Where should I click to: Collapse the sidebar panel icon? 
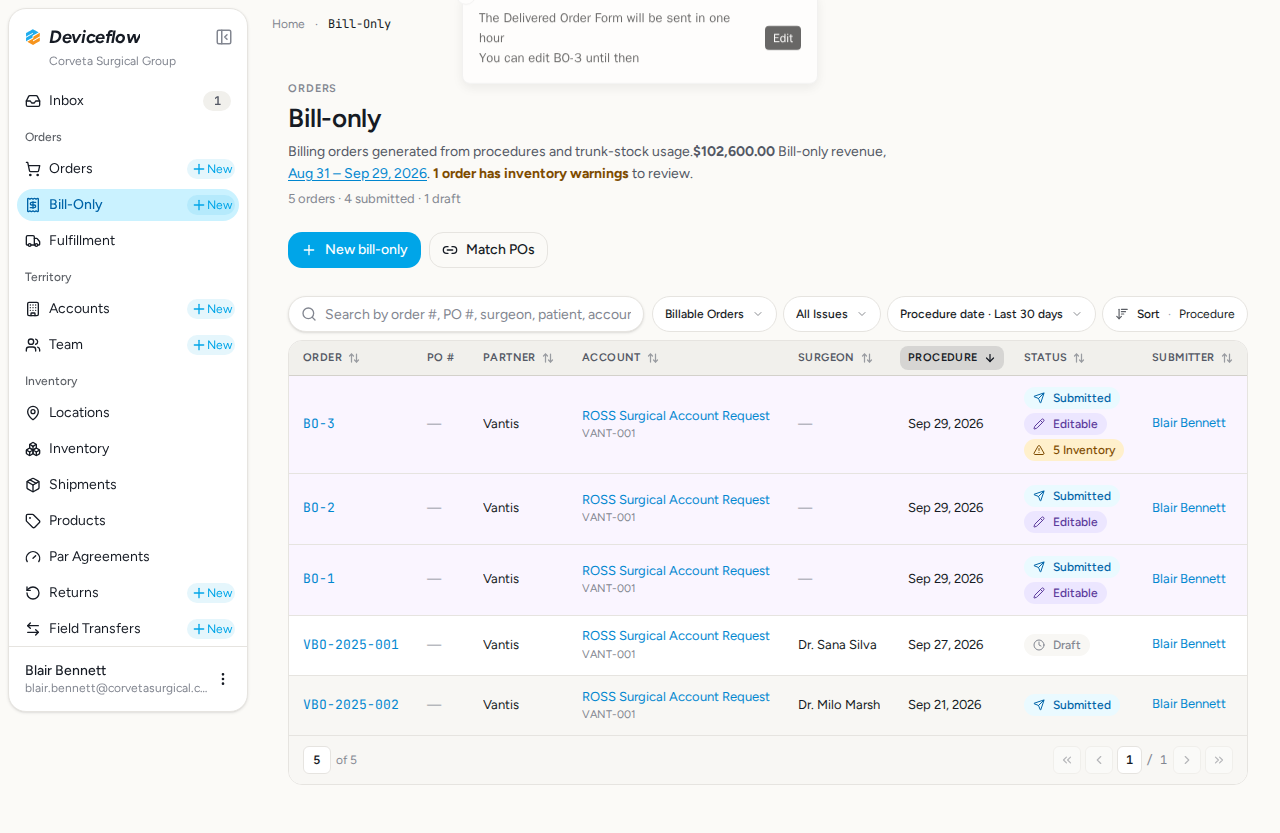pyautogui.click(x=224, y=37)
